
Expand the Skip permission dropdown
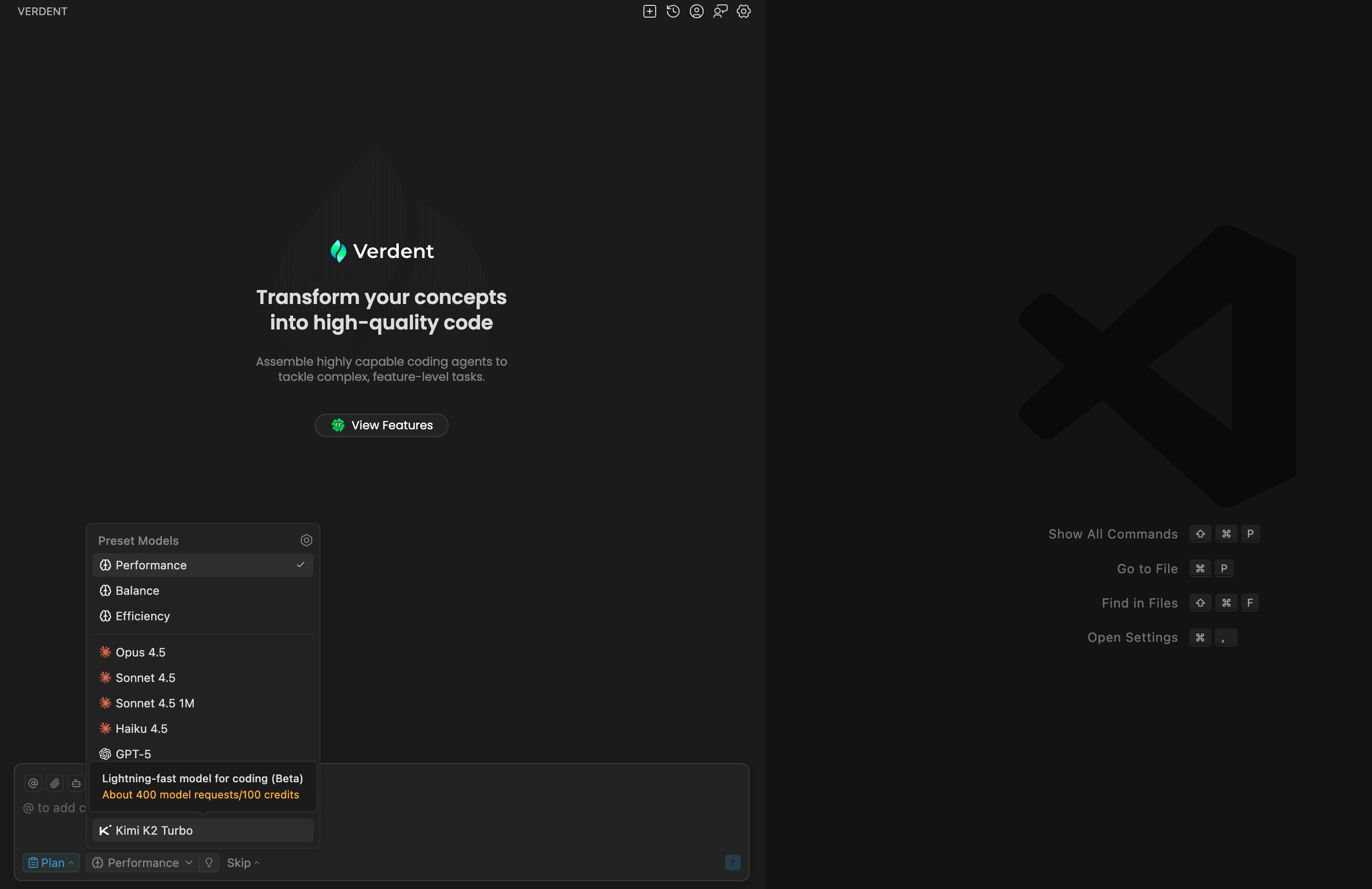(243, 863)
